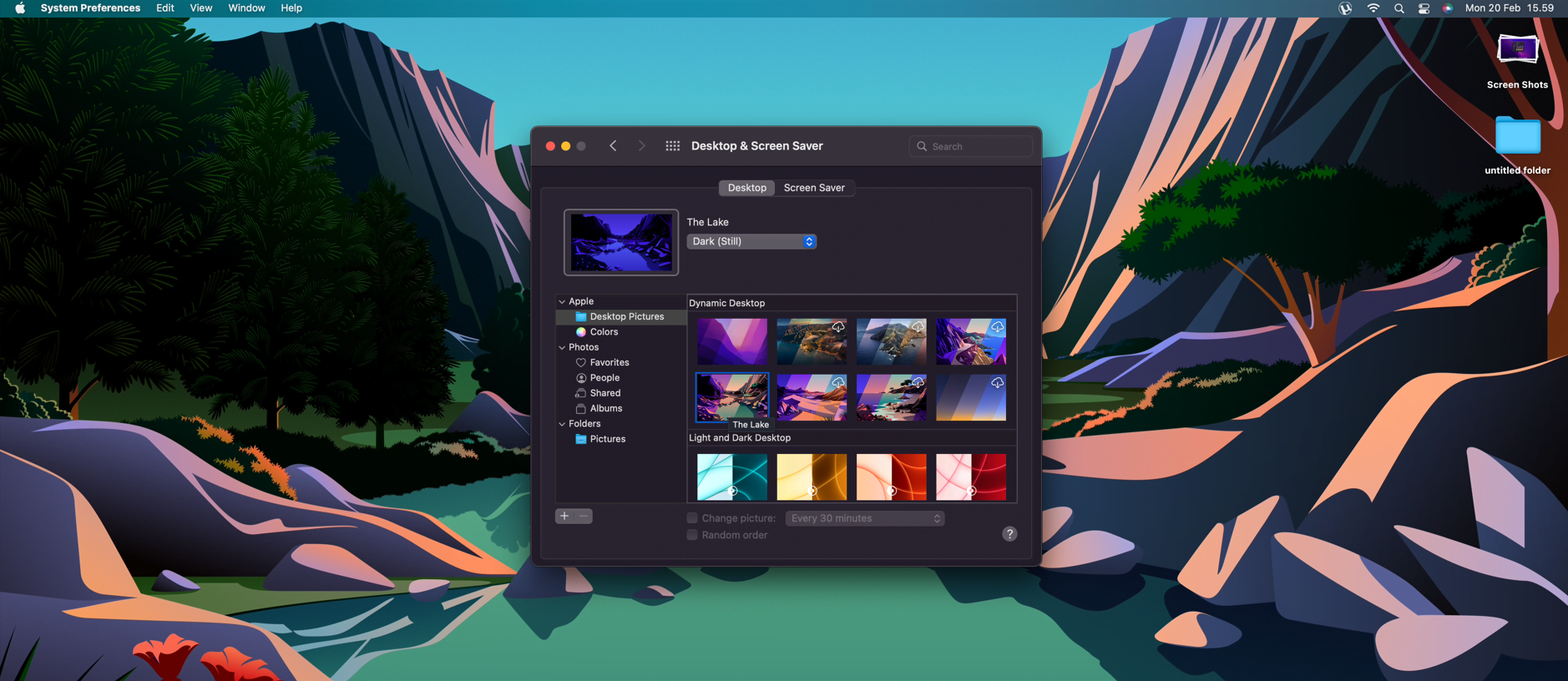The width and height of the screenshot is (1568, 681).
Task: Collapse the Photos section
Action: 562,347
